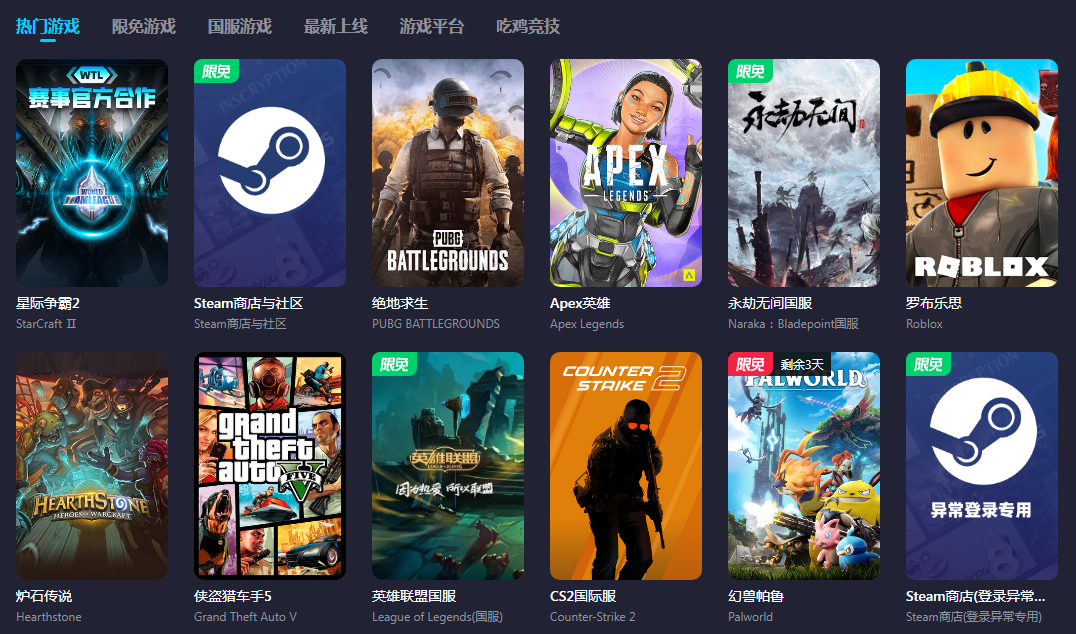
Task: Go to the 游戏平台 tab
Action: 432,26
